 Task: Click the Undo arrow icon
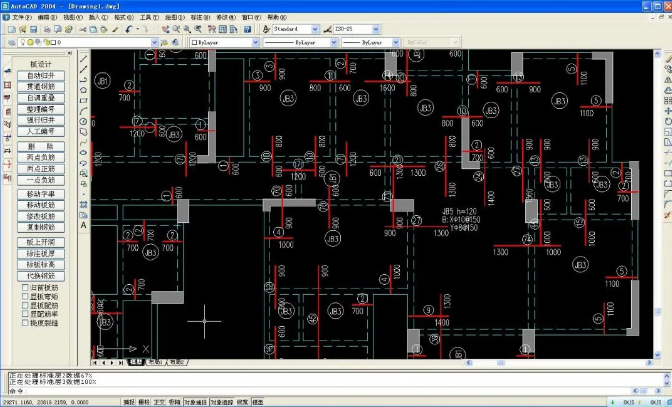click(129, 29)
